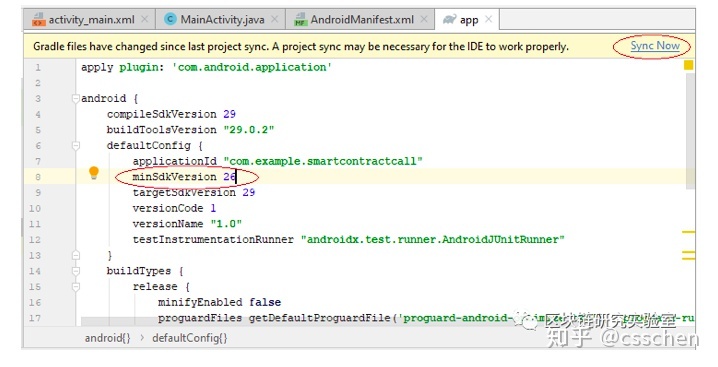Screen dimensions: 718x367
Task: Close the app tab
Action: 489,19
